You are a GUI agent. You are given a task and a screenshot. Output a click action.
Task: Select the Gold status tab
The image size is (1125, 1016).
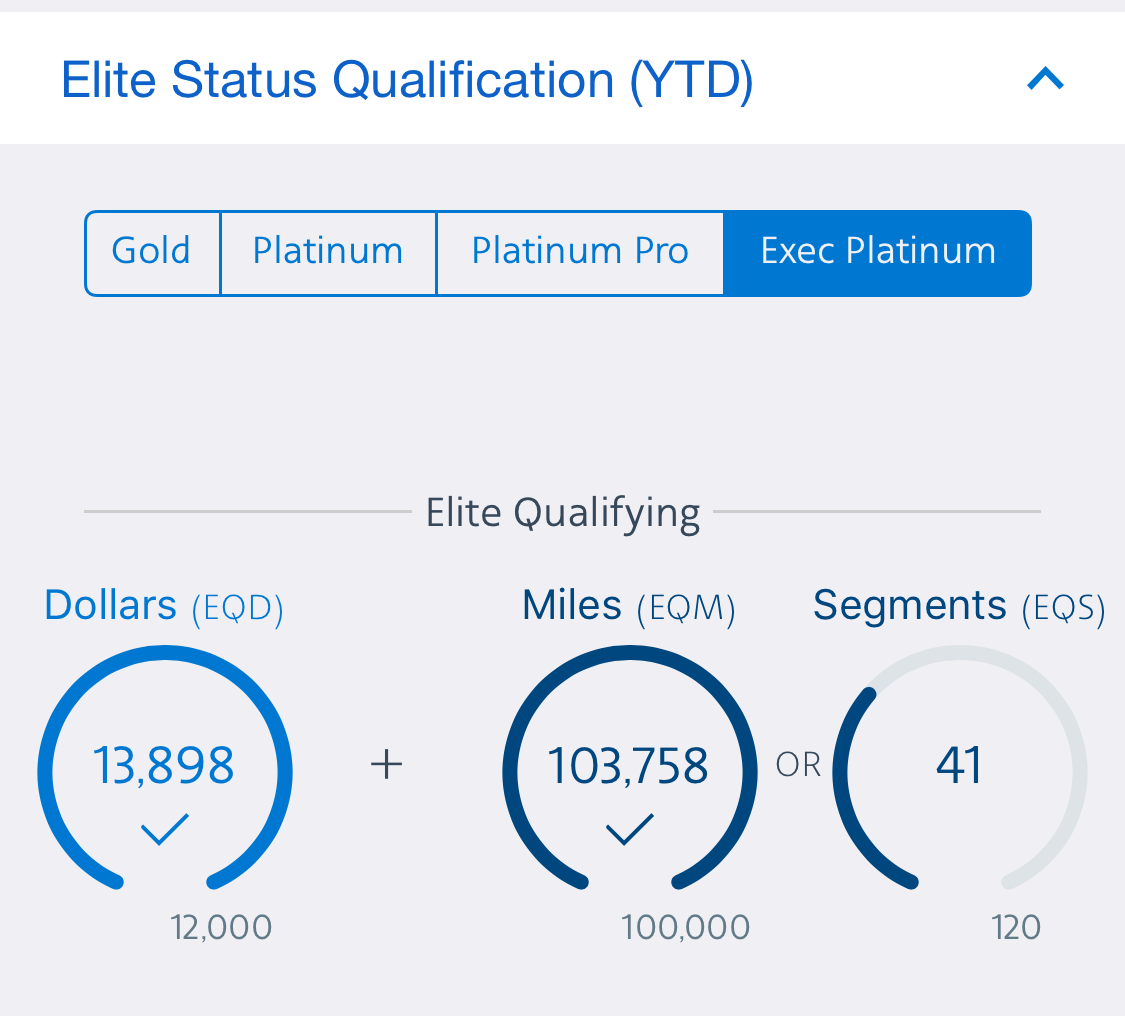152,251
